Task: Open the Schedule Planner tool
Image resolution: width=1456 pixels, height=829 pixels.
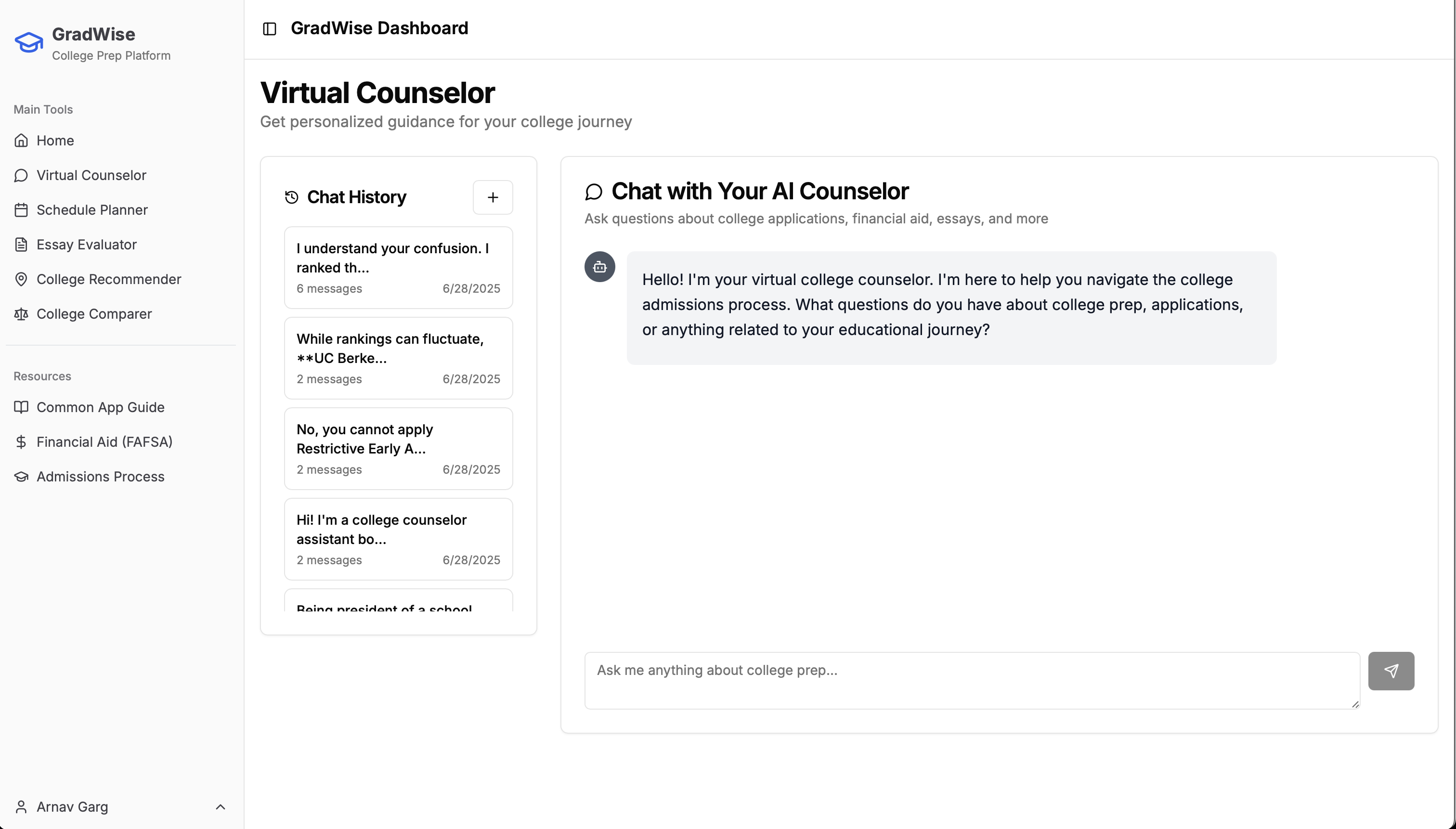Action: click(x=91, y=210)
